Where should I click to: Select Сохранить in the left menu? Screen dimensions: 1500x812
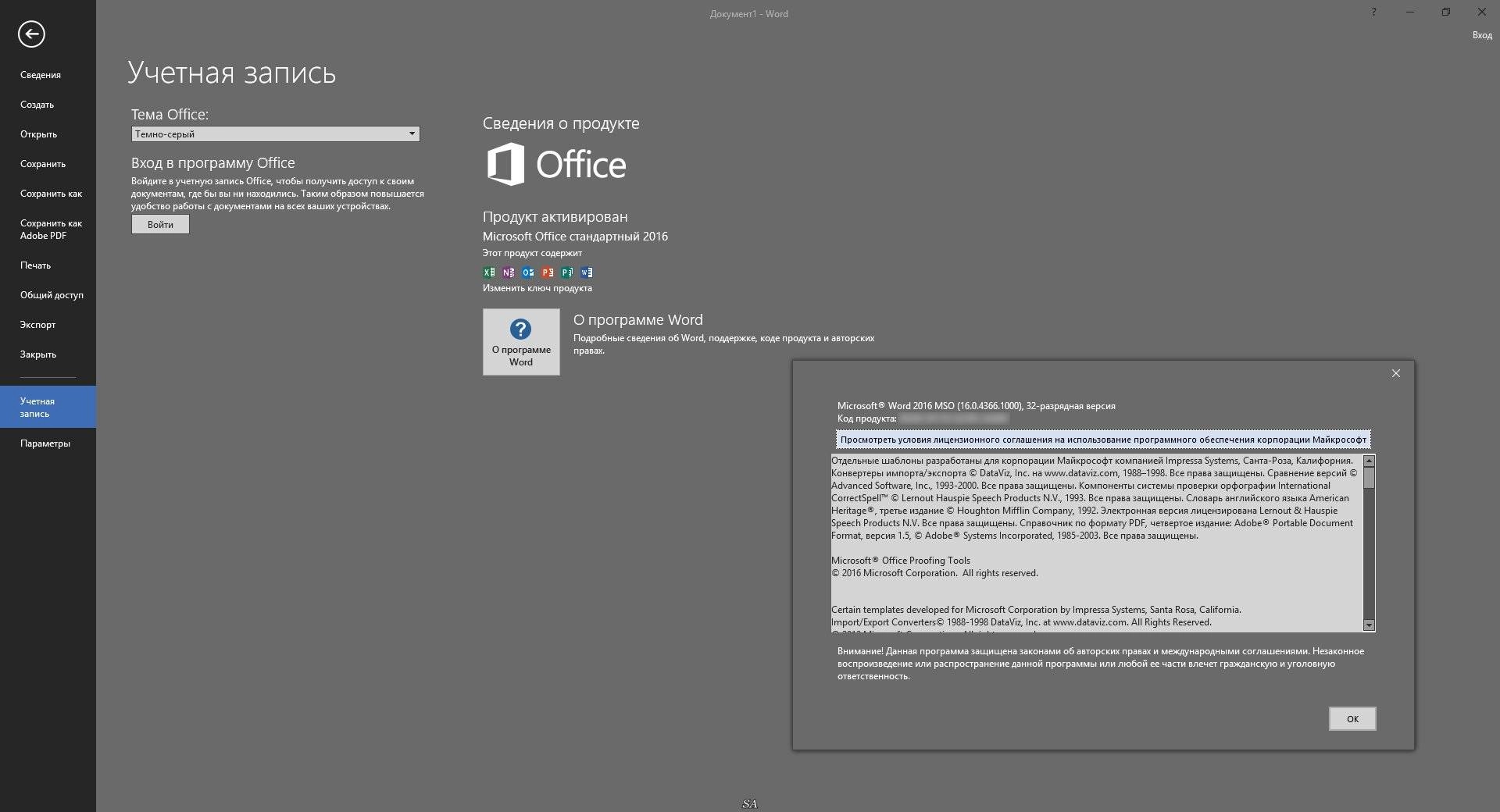click(43, 164)
